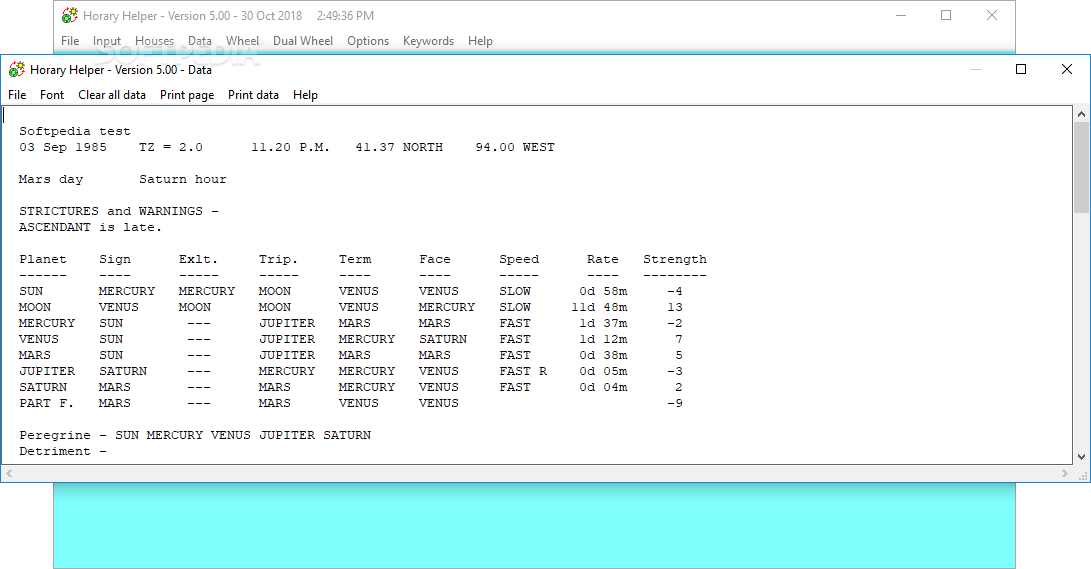
Task: Click 'VENUS' in the Planet column
Action: pyautogui.click(x=39, y=339)
